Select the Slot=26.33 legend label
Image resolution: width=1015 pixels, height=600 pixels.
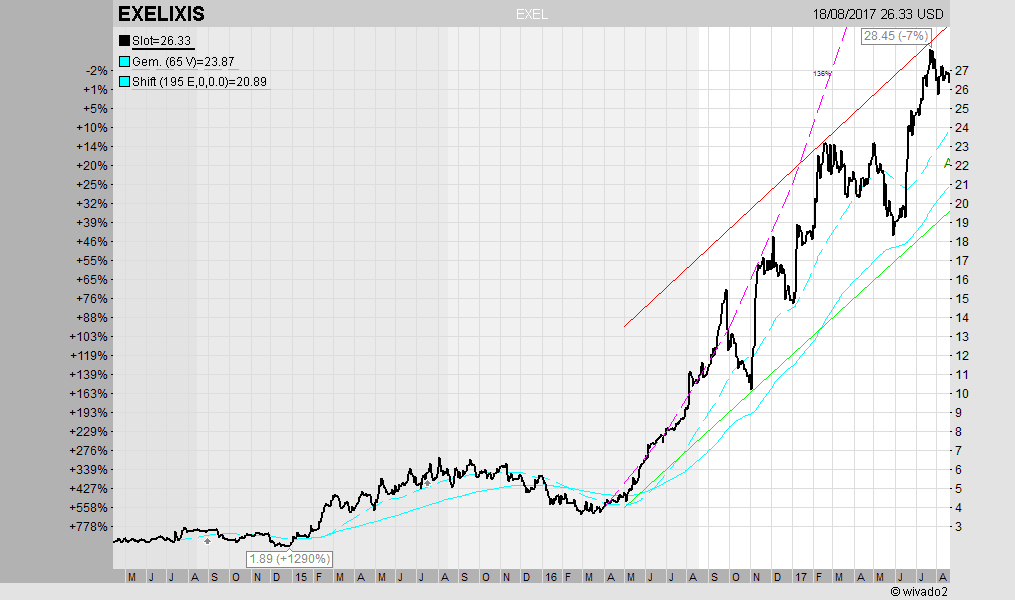162,41
